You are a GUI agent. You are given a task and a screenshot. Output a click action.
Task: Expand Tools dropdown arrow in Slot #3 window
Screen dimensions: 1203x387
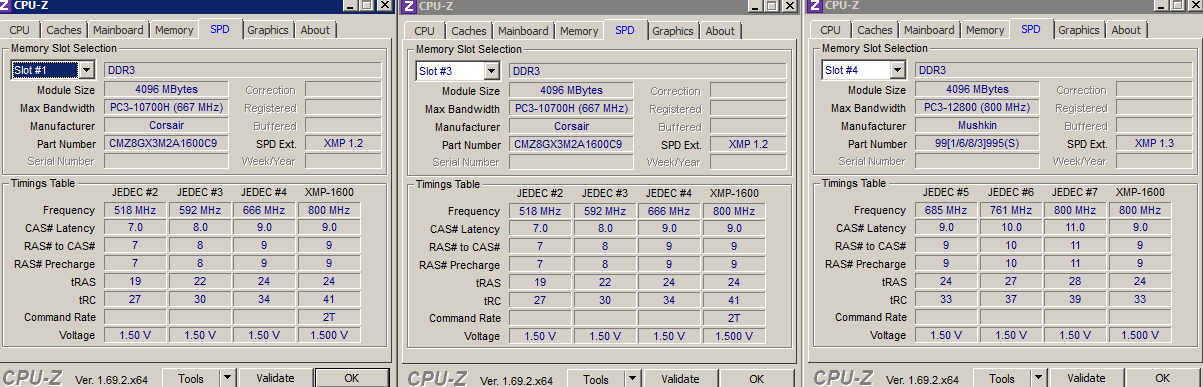pyautogui.click(x=632, y=379)
